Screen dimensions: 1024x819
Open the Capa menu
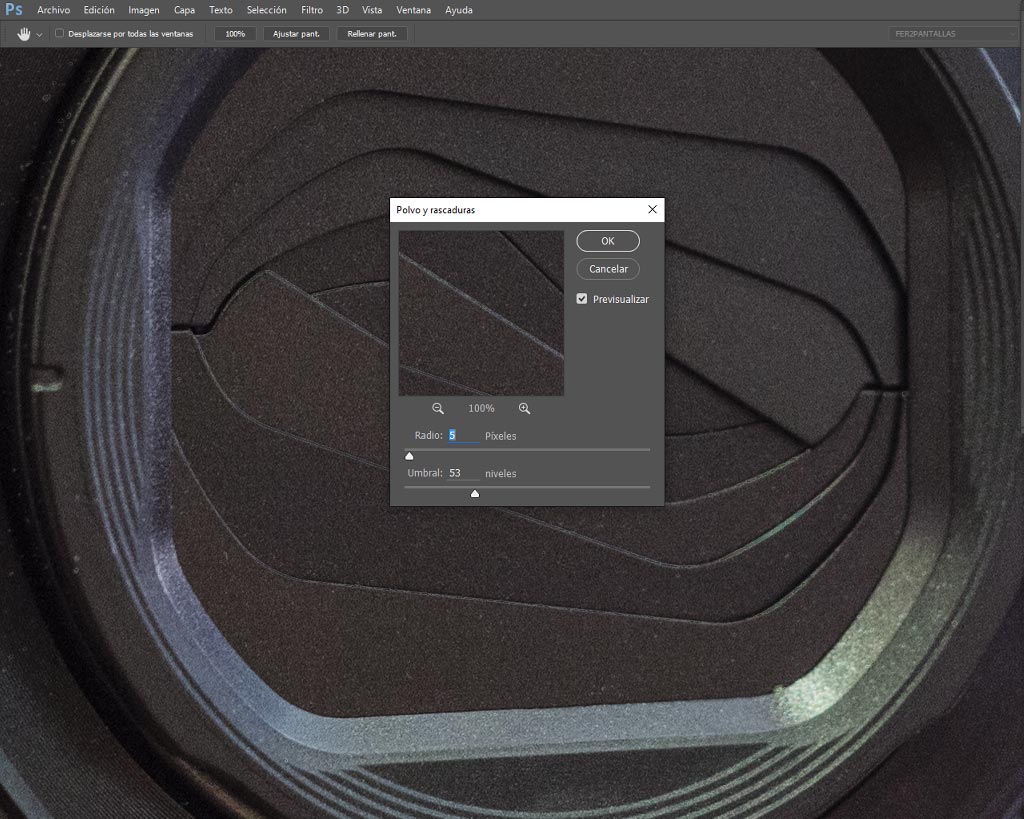coord(184,10)
